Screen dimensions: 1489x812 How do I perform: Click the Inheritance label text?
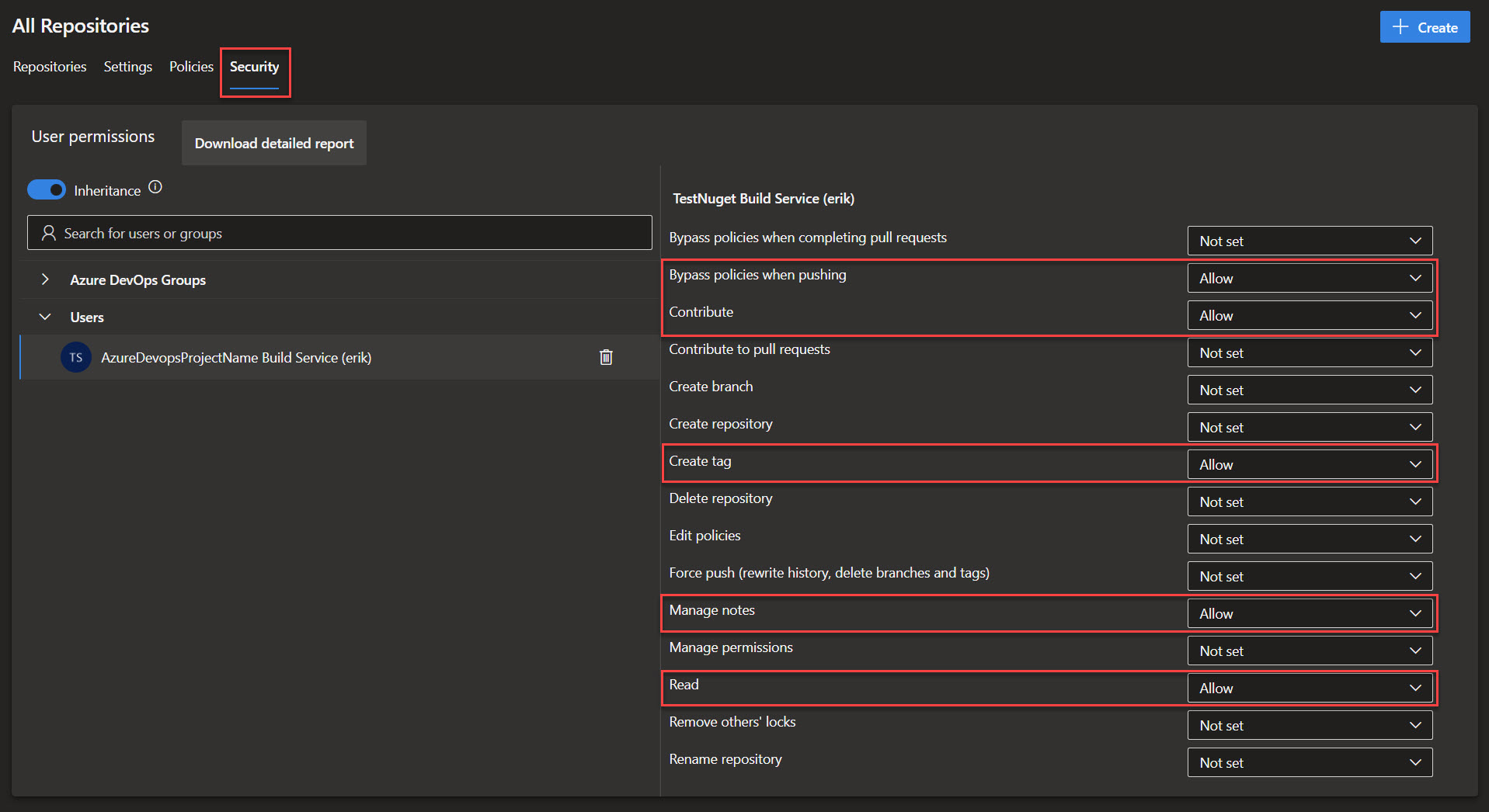[107, 191]
